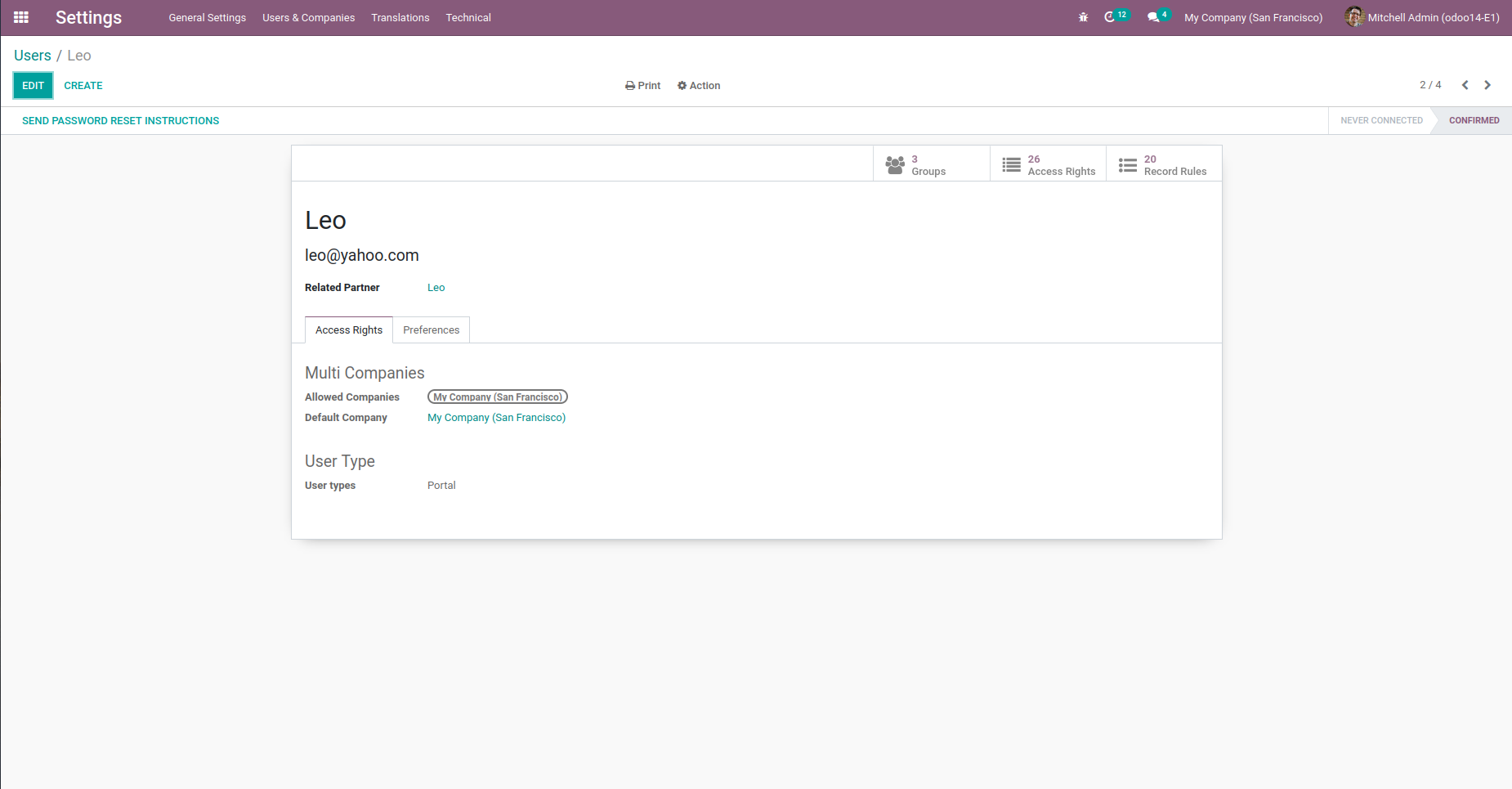Image resolution: width=1512 pixels, height=789 pixels.
Task: Go to next record arrow
Action: click(1487, 85)
